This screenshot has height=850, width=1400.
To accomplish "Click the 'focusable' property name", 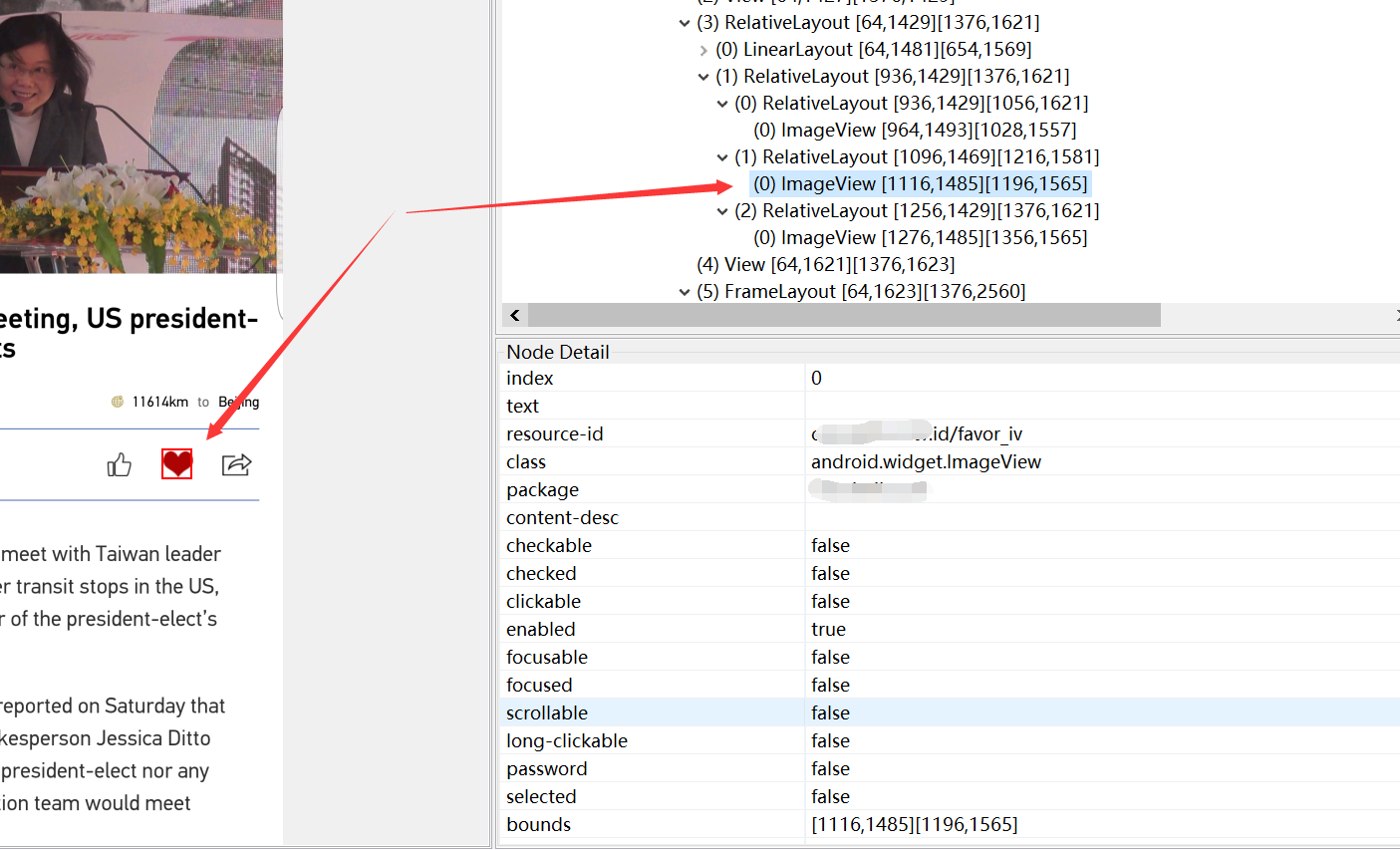I will [547, 657].
